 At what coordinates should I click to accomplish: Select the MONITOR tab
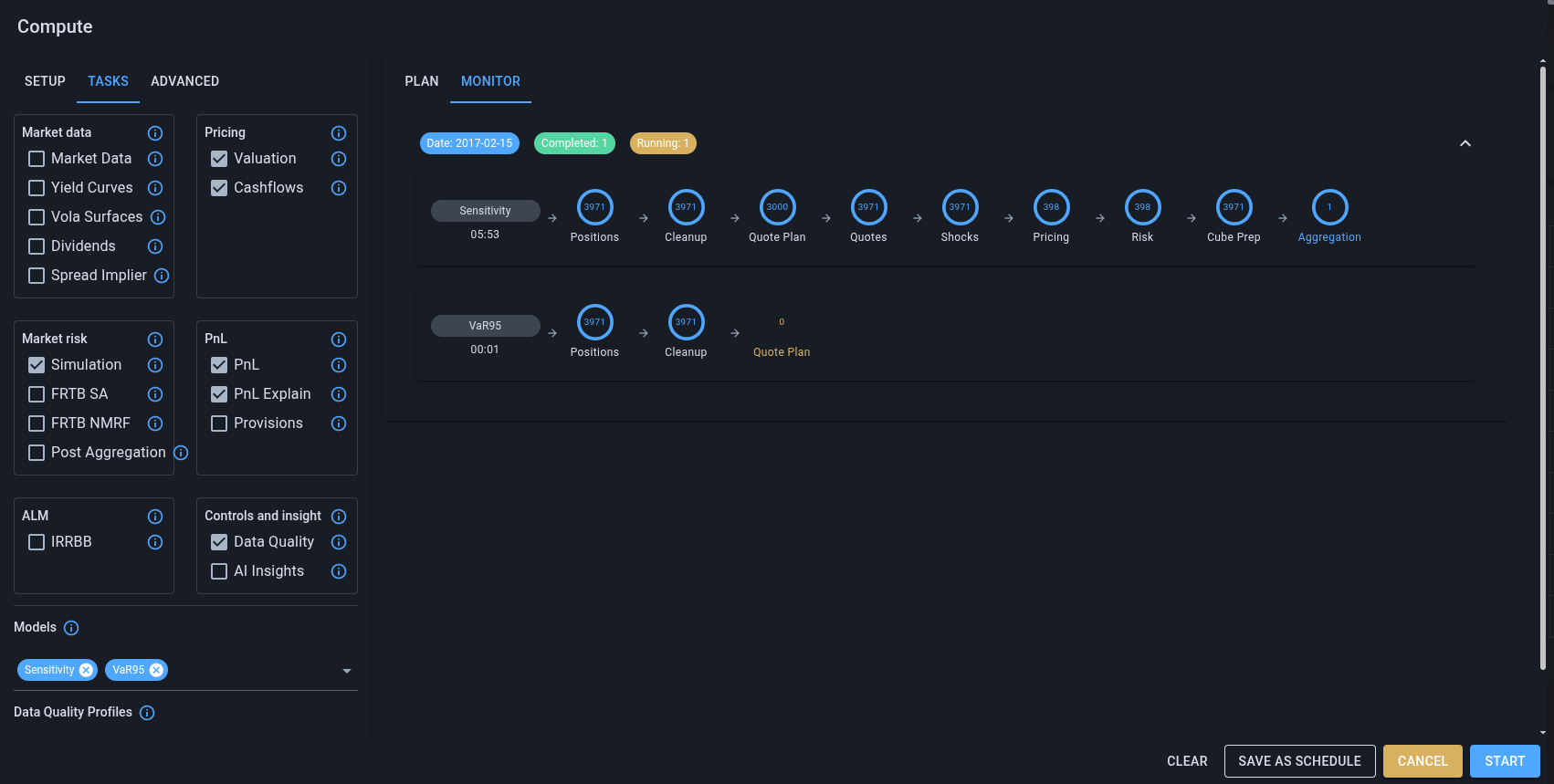(x=490, y=81)
